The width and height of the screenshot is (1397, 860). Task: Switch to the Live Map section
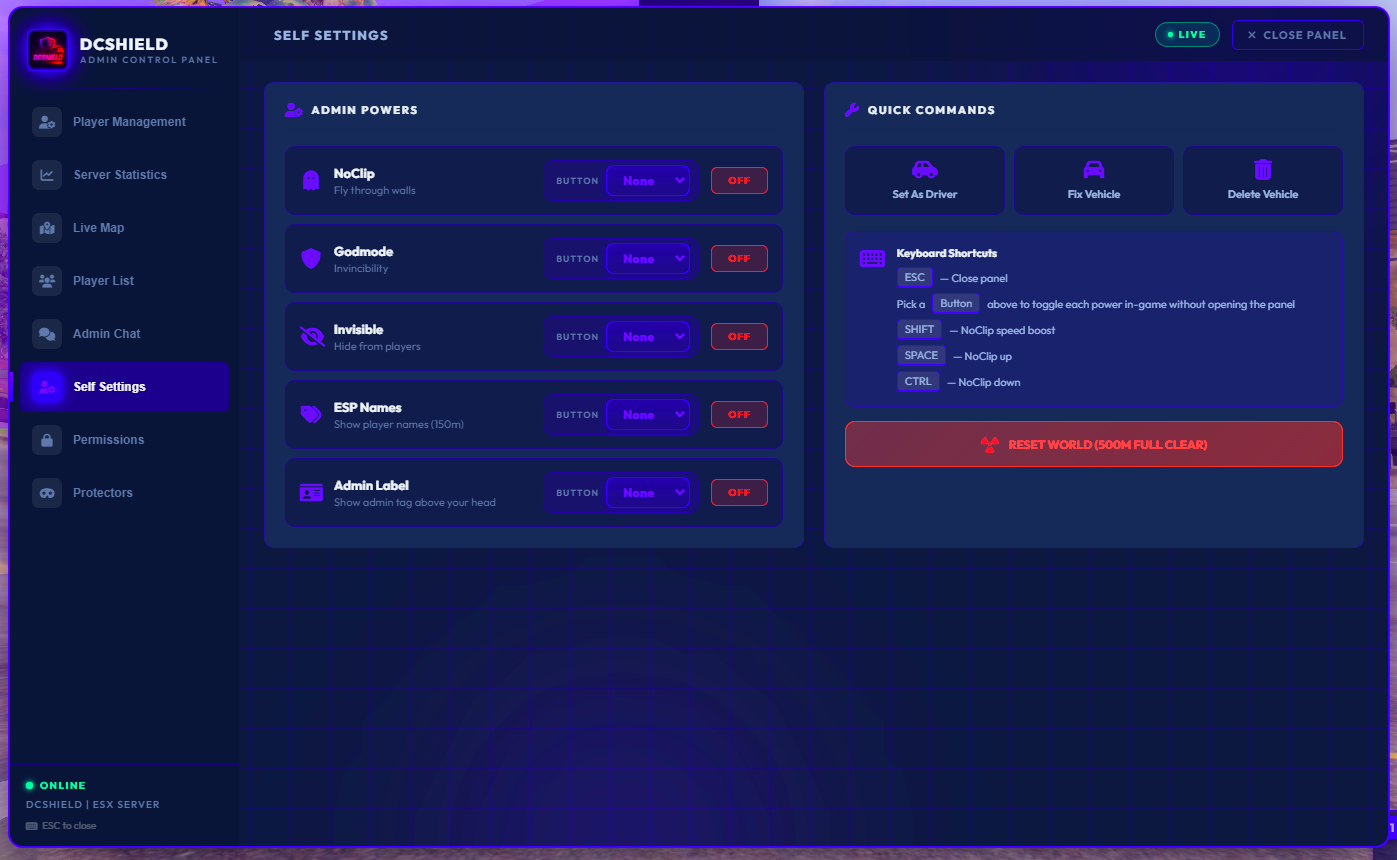point(125,228)
